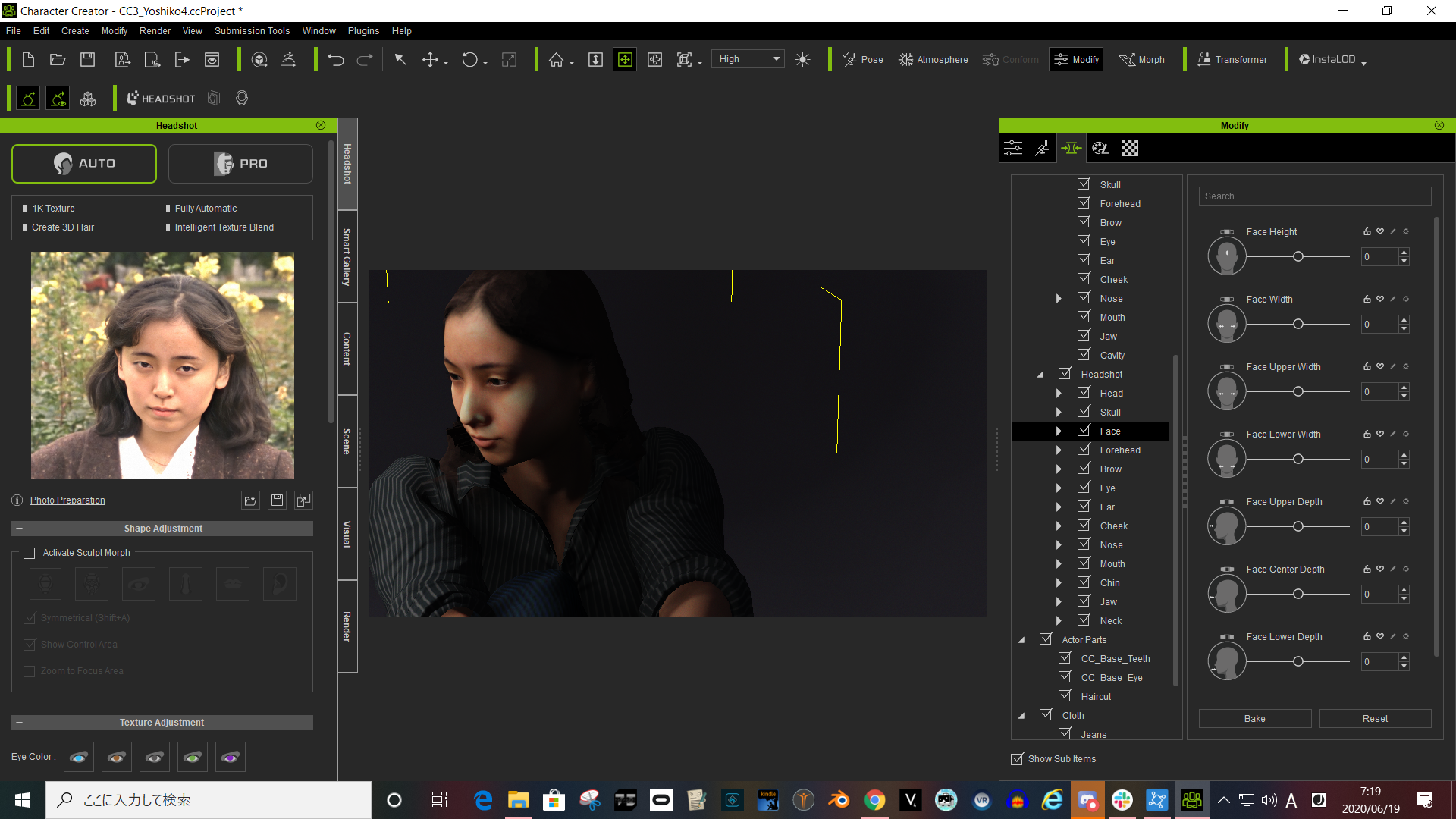Expand the Nose sub-items in outliner

(1058, 544)
